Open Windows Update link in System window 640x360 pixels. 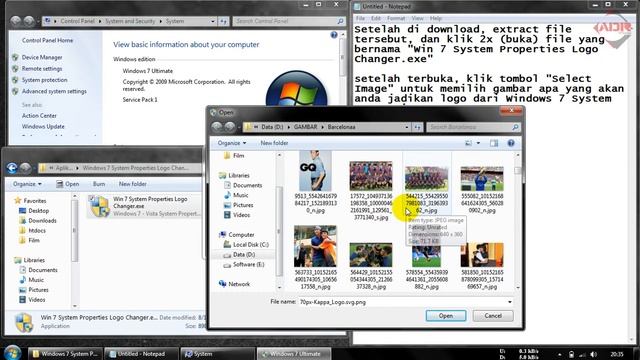pyautogui.click(x=43, y=127)
